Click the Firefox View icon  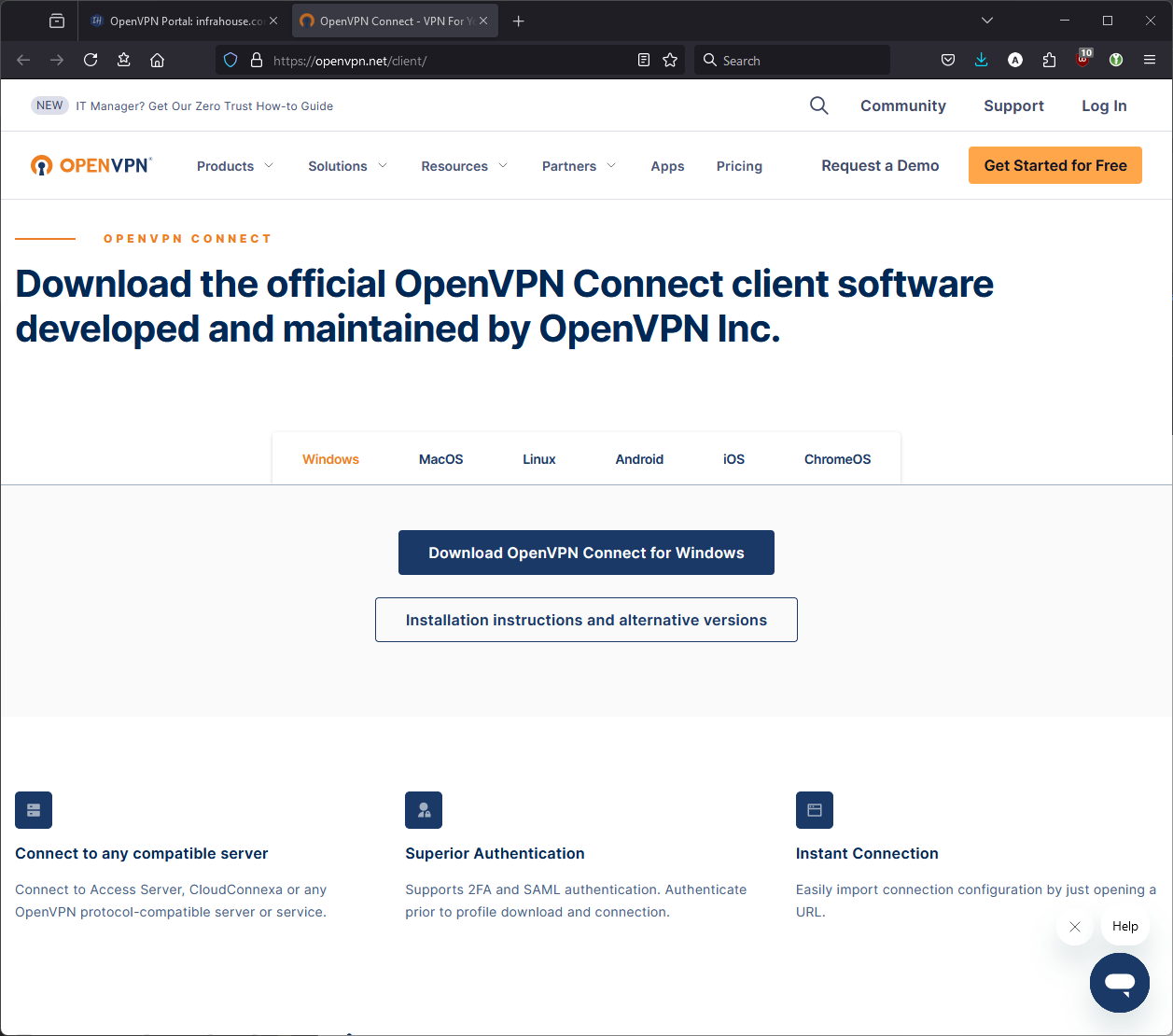tap(57, 21)
